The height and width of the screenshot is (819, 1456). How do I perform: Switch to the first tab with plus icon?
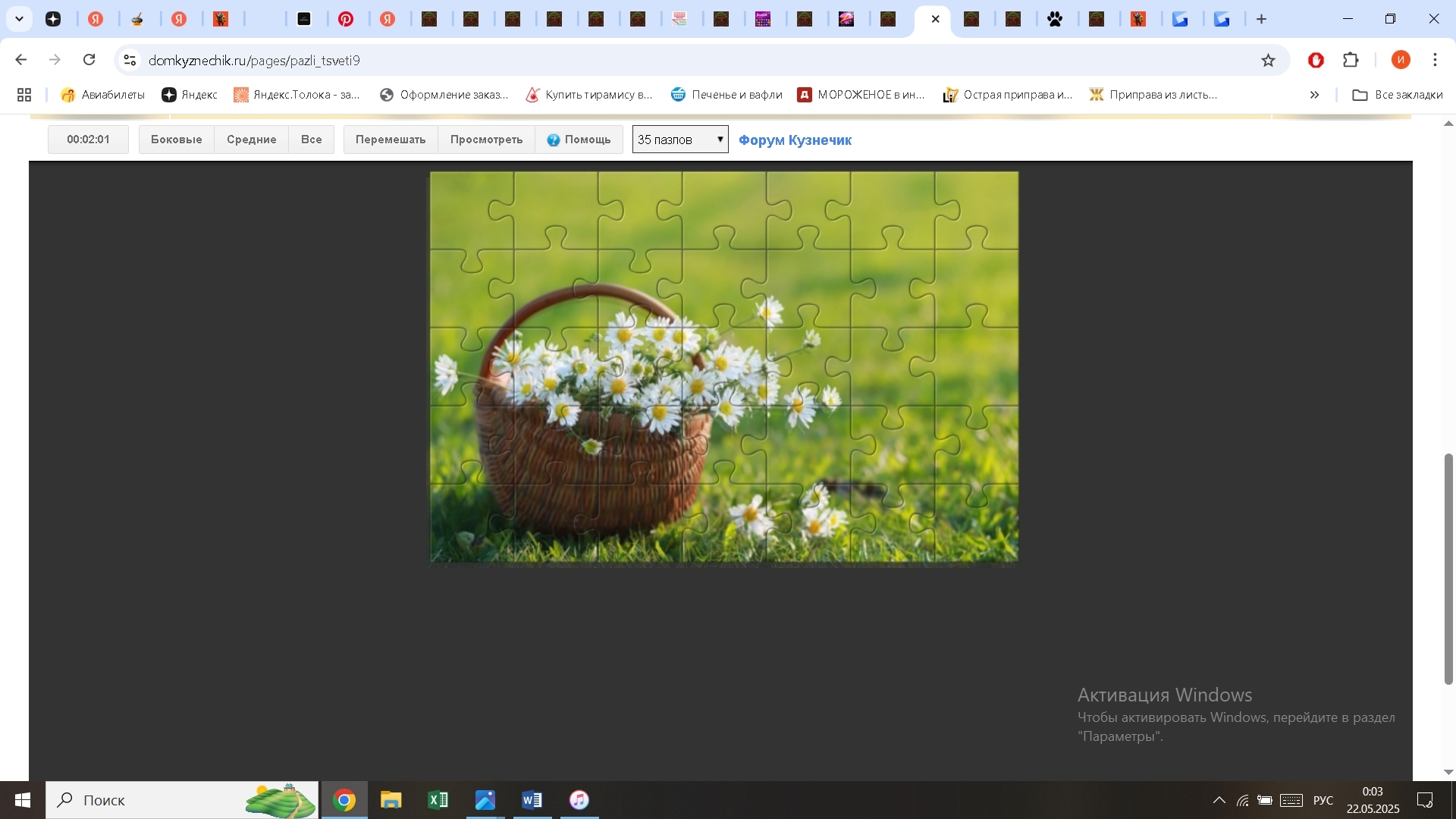click(53, 19)
